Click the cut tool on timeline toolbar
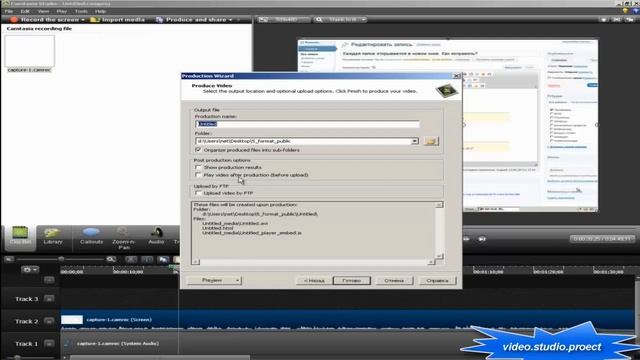This screenshot has width=640, height=360. pyautogui.click(x=131, y=259)
